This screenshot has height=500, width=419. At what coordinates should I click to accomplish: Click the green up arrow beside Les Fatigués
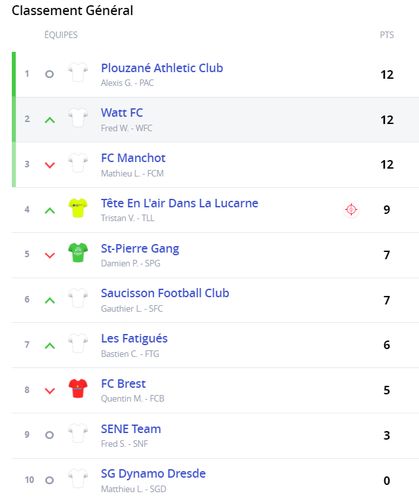(x=50, y=346)
